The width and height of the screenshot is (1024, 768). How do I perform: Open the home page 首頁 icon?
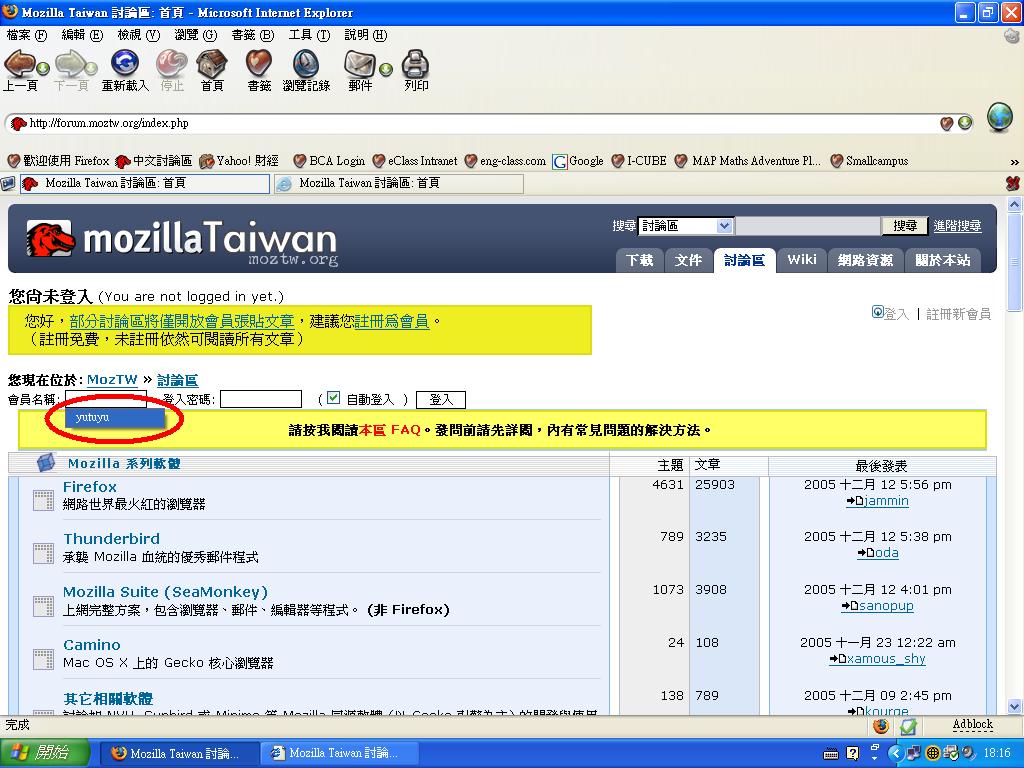[212, 63]
